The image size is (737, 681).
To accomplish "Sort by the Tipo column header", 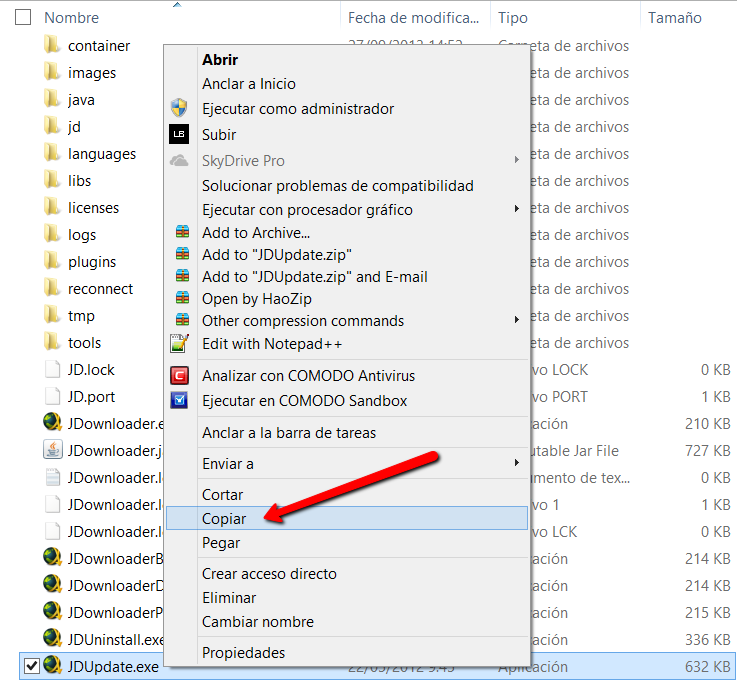I will click(x=513, y=18).
